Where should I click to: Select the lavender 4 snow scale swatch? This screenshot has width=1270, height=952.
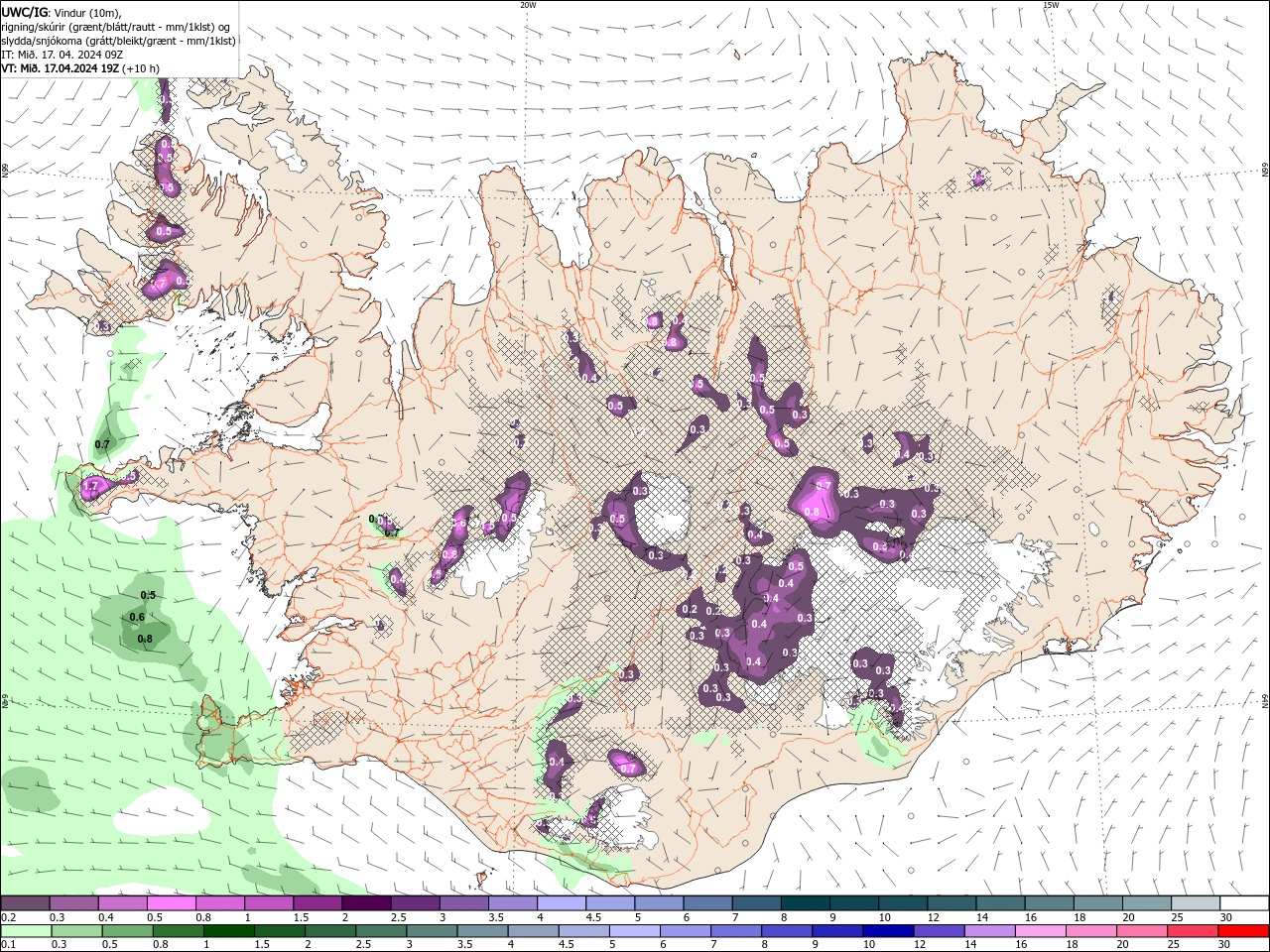pos(562,903)
